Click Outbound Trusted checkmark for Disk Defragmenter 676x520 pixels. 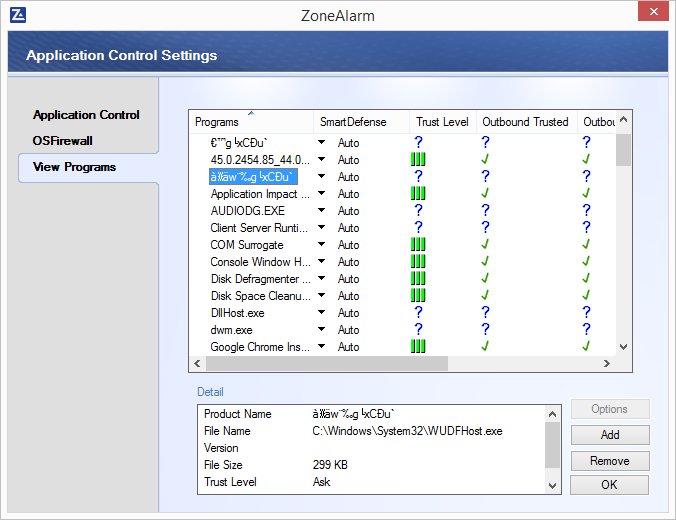pyautogui.click(x=485, y=278)
